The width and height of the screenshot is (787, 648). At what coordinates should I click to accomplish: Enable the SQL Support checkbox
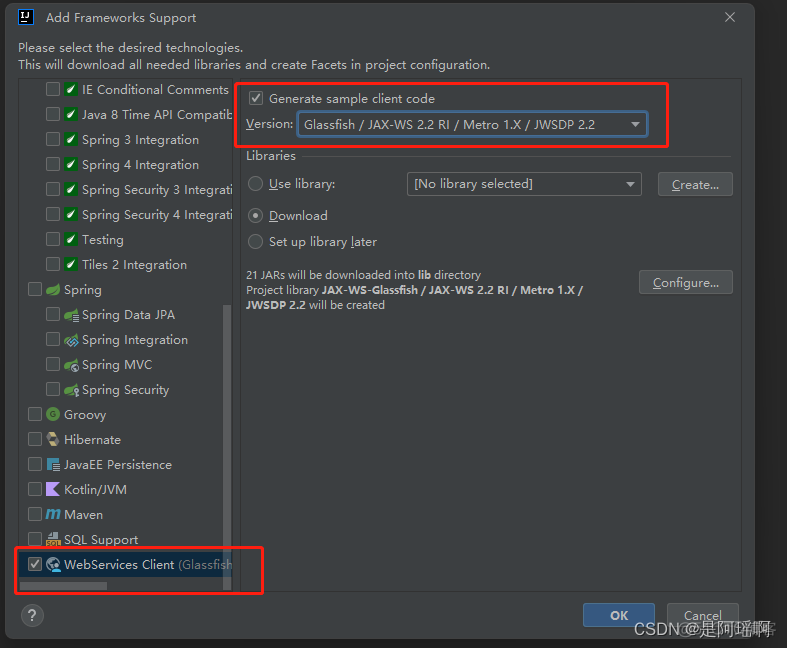click(35, 539)
